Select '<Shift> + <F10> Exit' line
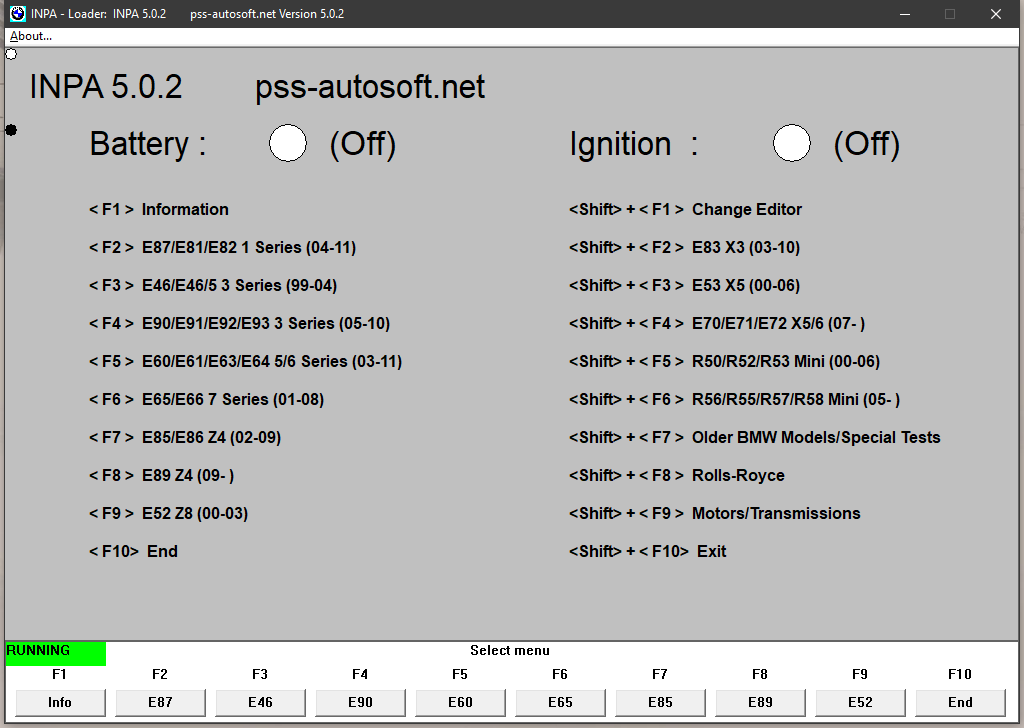Screen dimensions: 1024x728 [647, 552]
